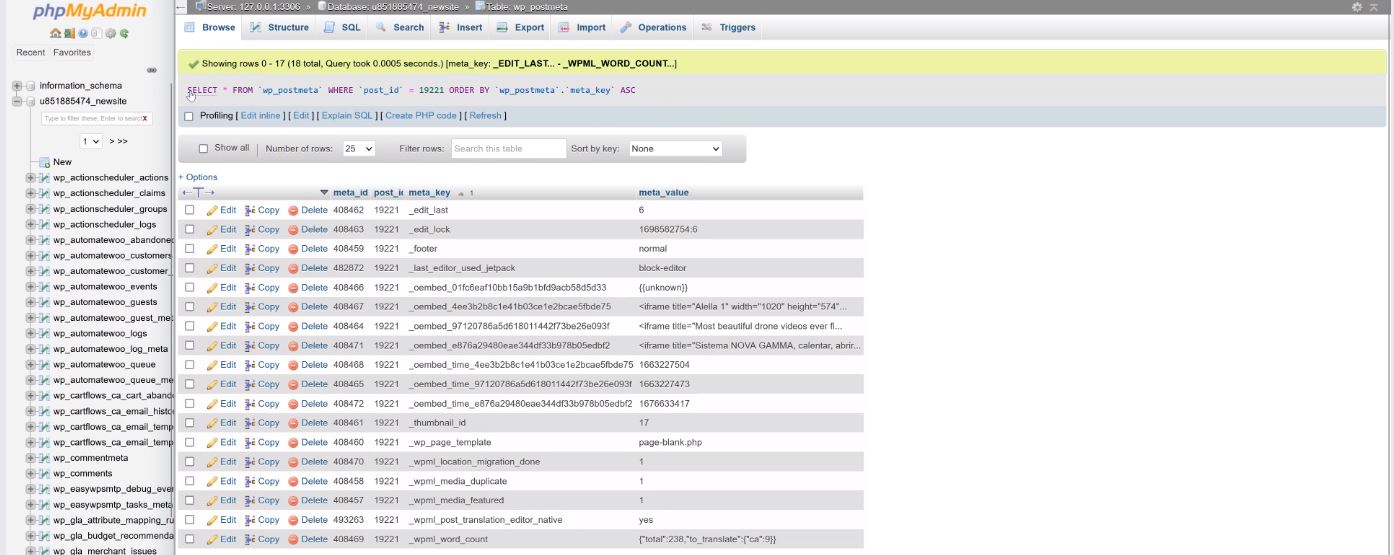Screen dimensions: 1394x555
Task: Expand the wp_automatewoo_events table node
Action: coord(31,287)
